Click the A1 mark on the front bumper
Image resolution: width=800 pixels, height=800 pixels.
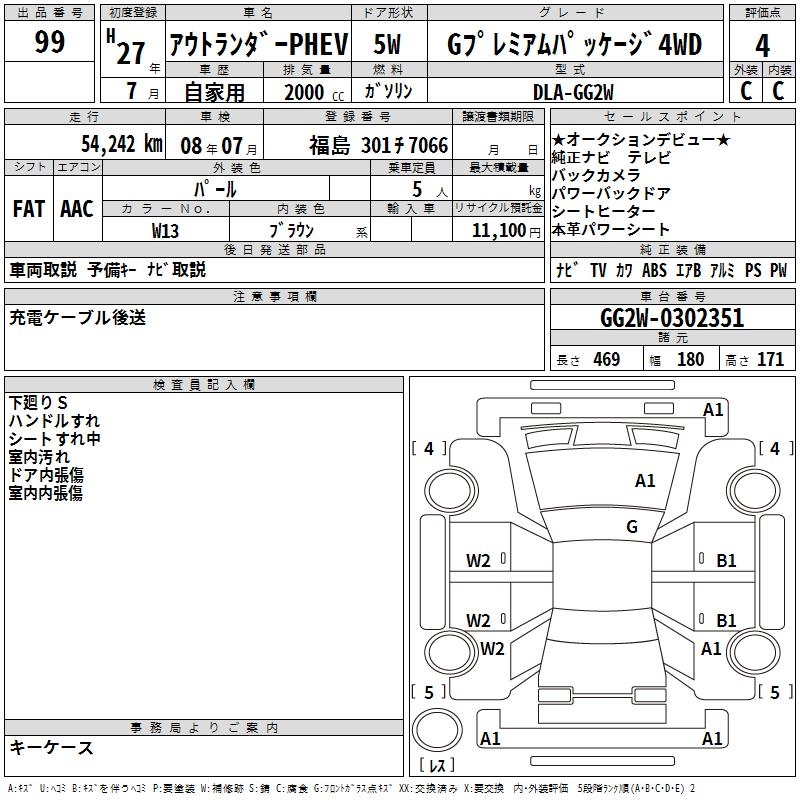pyautogui.click(x=713, y=410)
